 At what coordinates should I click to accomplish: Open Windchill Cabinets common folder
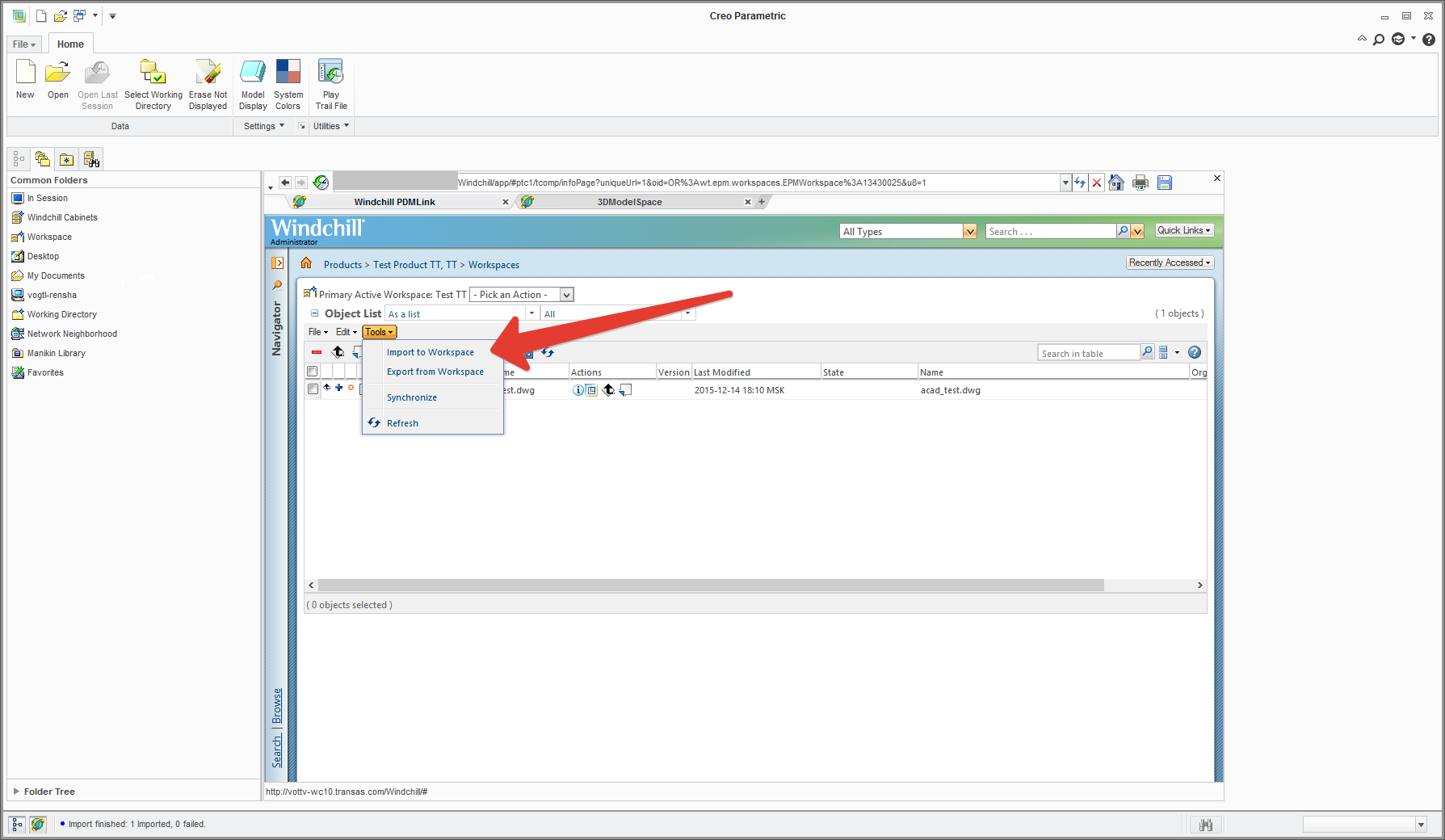pos(62,217)
